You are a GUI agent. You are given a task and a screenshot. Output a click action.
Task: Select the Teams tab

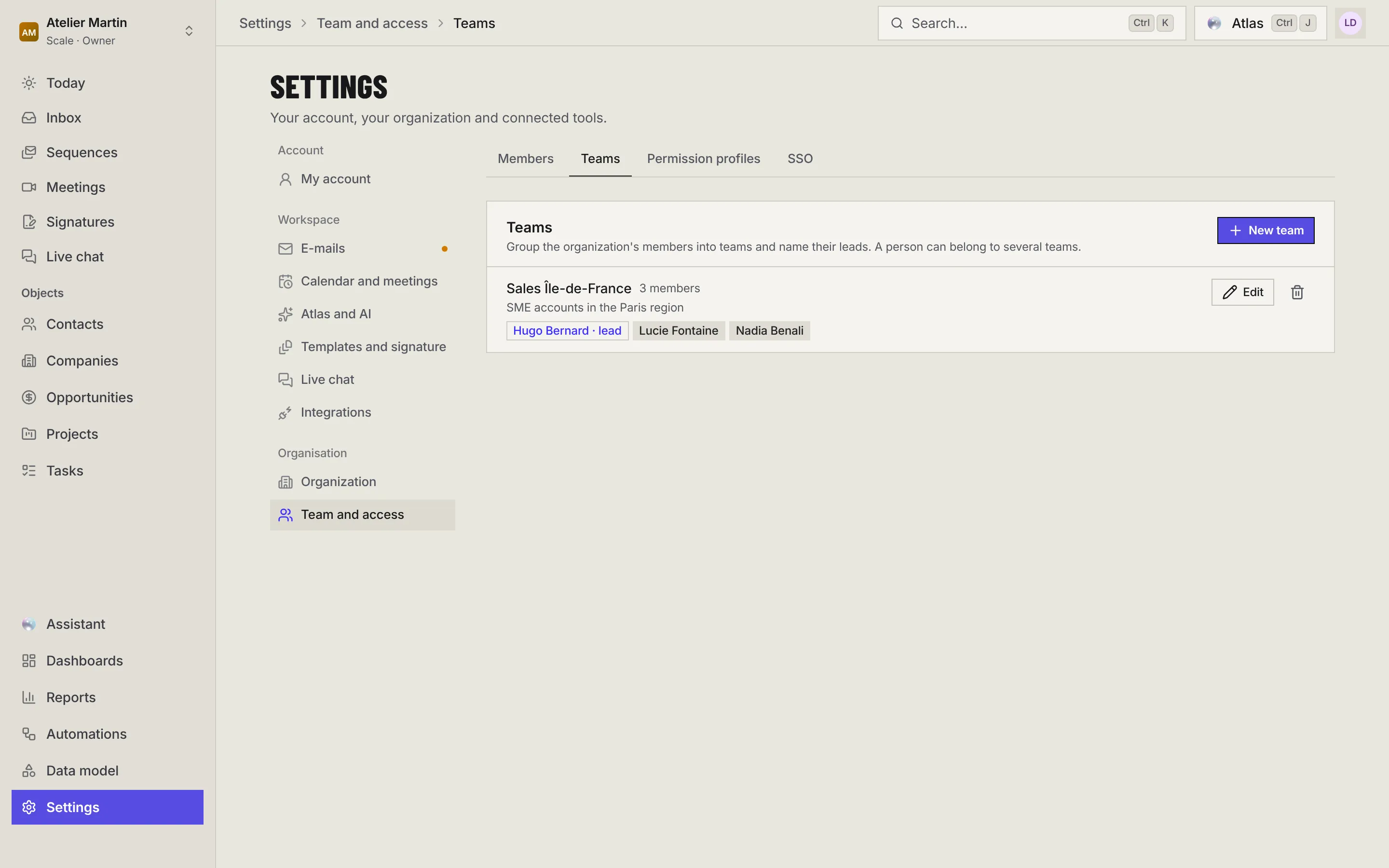pos(600,159)
